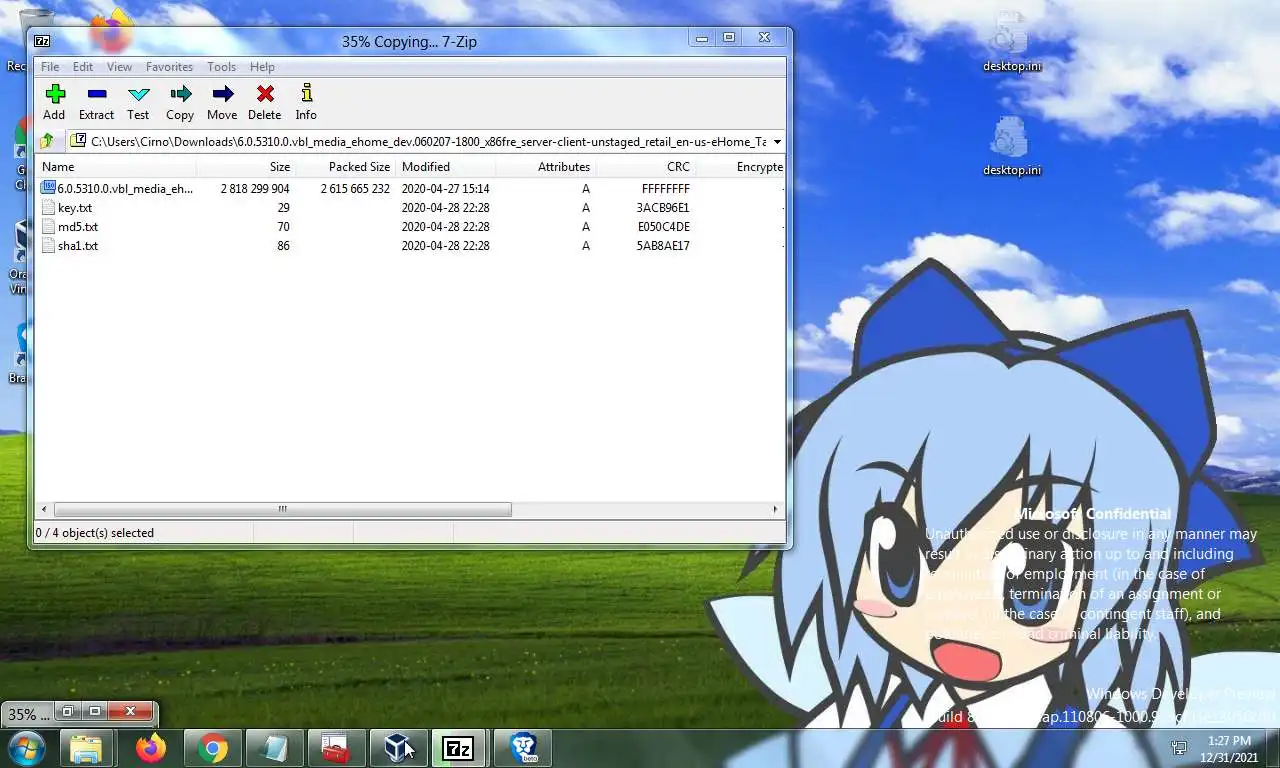
Task: Click the scrollbar's right arrow
Action: pyautogui.click(x=775, y=509)
